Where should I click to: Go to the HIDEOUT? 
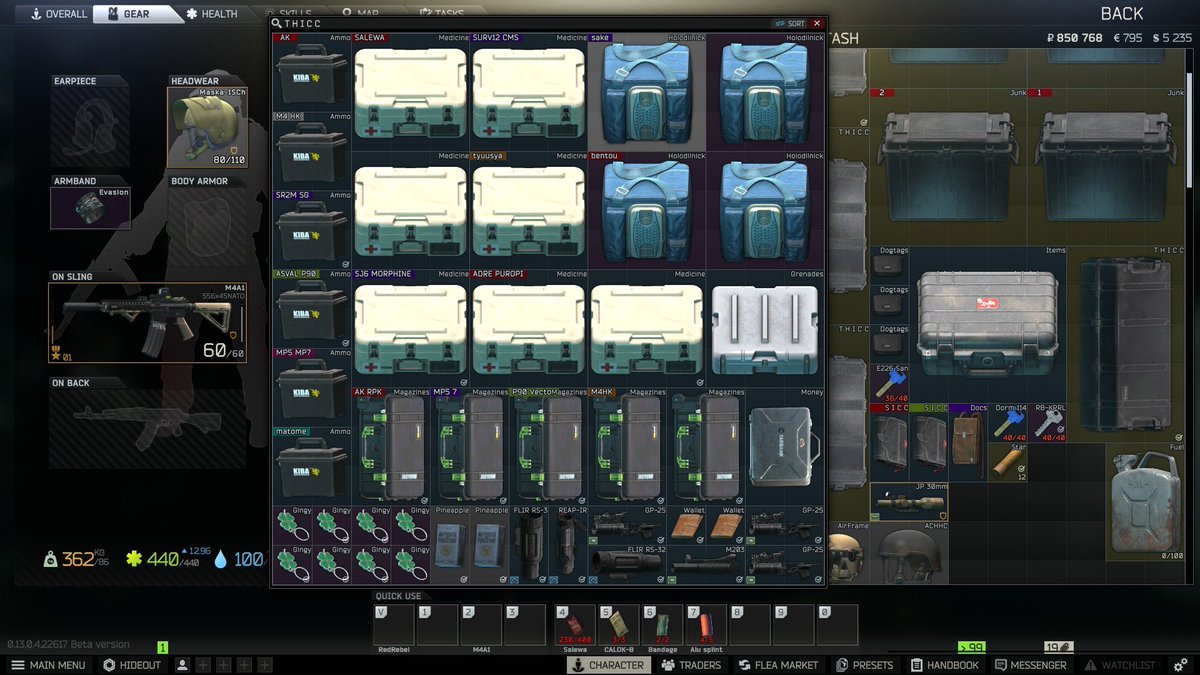click(132, 665)
